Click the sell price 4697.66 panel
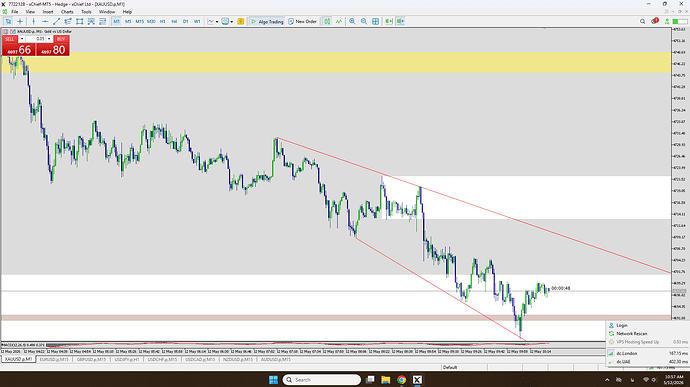Screen dimensions: 690x387 (x=18, y=50)
